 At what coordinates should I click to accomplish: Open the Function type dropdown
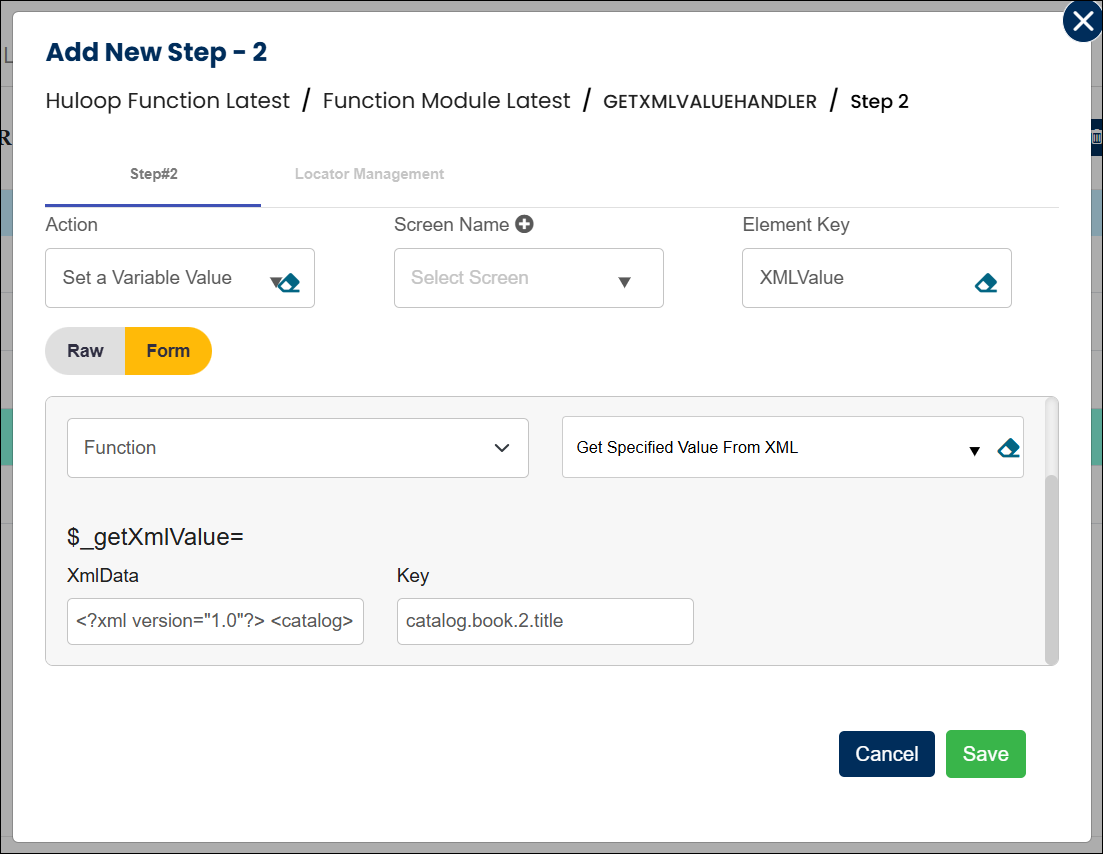(297, 448)
